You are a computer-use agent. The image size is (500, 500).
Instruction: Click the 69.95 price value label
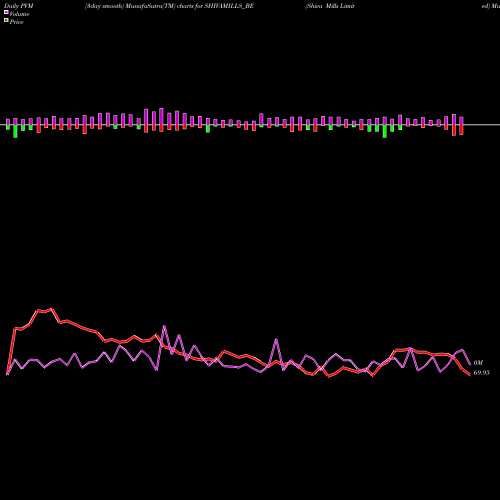[481, 373]
